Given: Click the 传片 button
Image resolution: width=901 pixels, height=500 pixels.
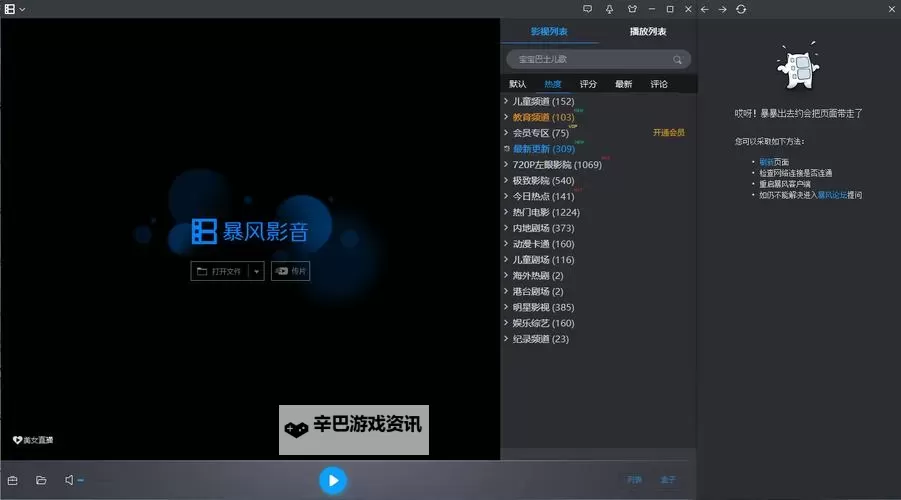Looking at the screenshot, I should [290, 271].
